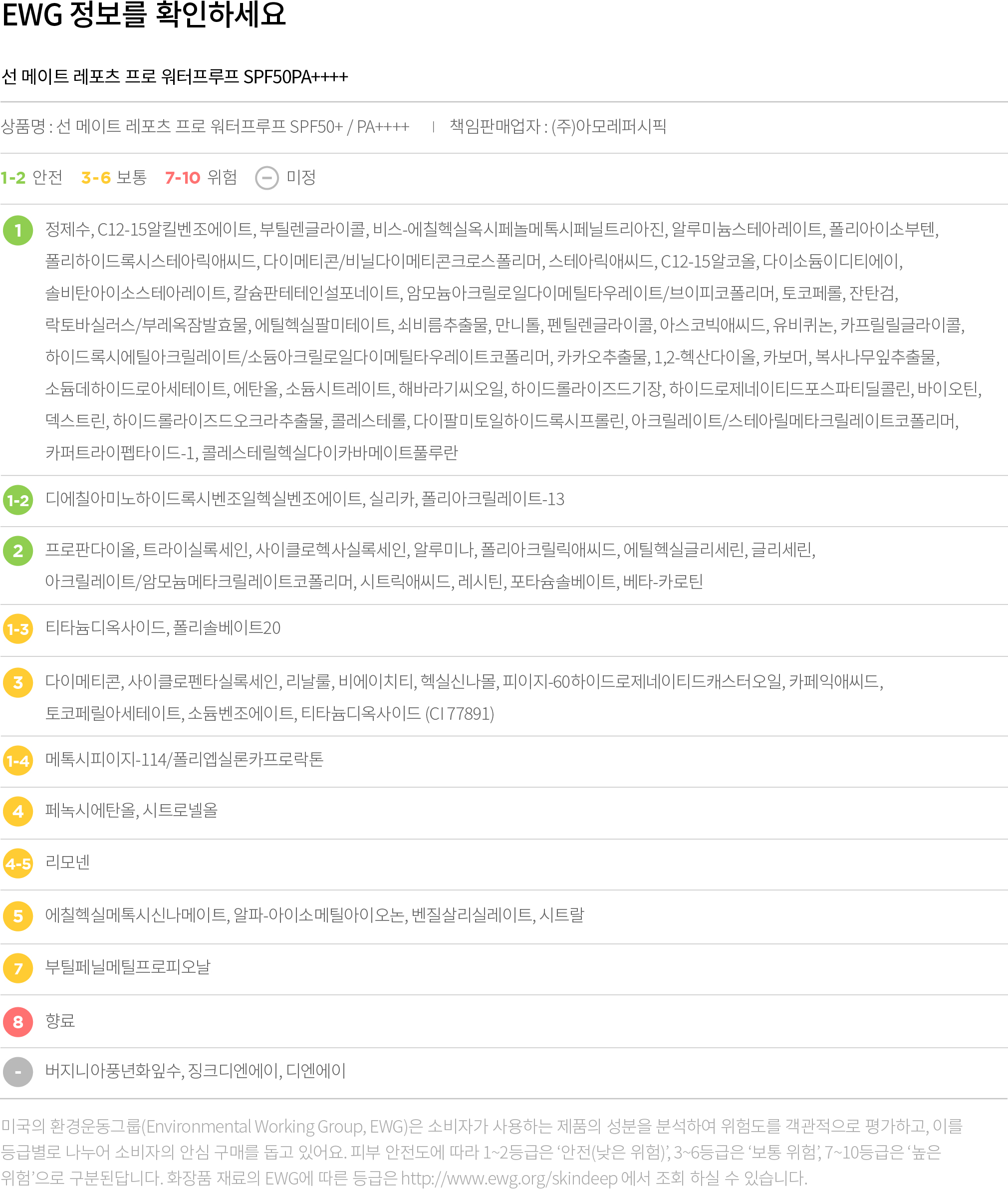Click ingredient 리모넨

pos(67,863)
